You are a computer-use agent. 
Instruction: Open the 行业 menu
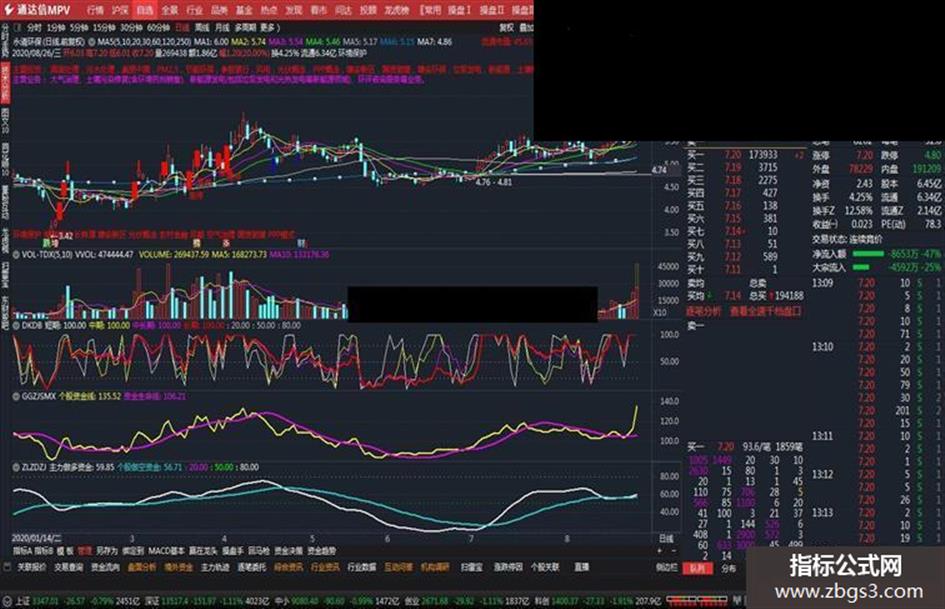point(195,10)
